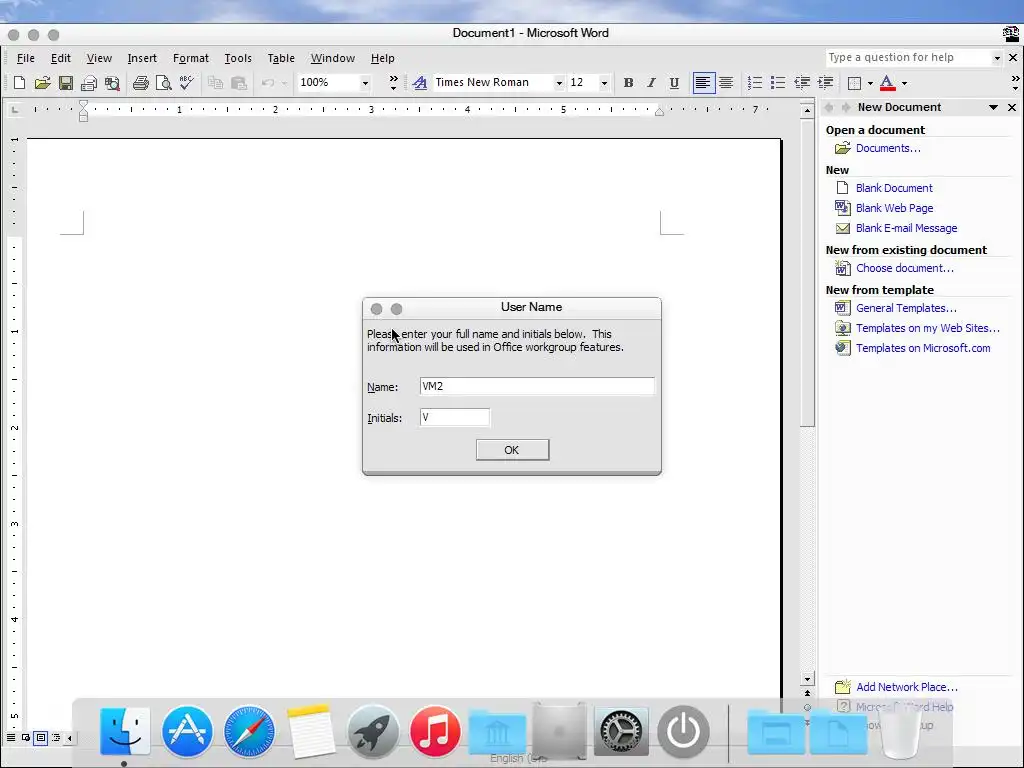
Task: Open System Preferences gear in dock
Action: point(621,731)
